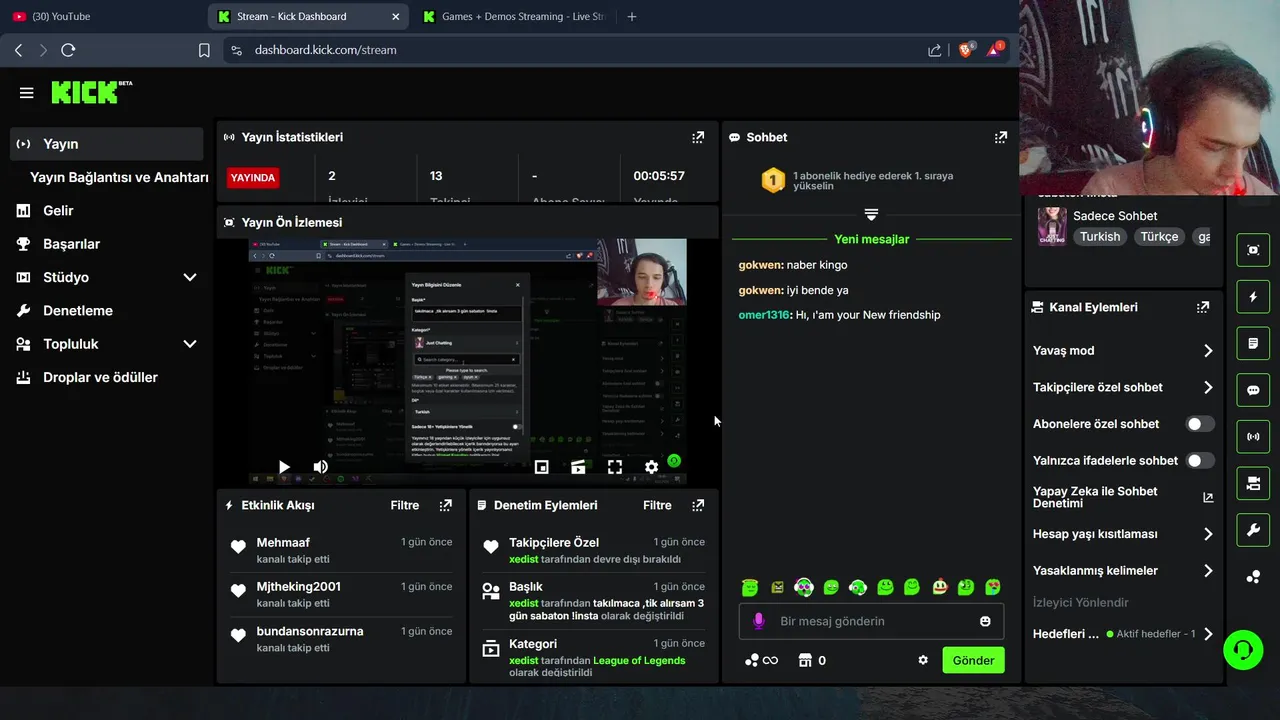The width and height of the screenshot is (1280, 720).
Task: Click username omer1316 in chat
Action: click(765, 315)
